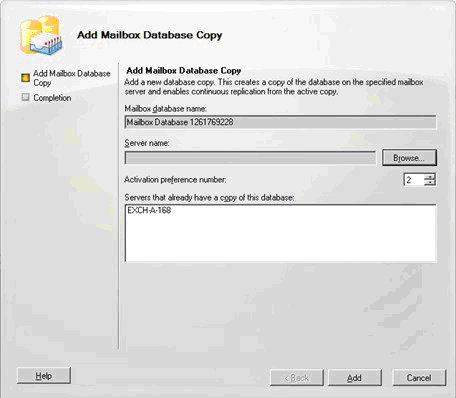The width and height of the screenshot is (456, 398).
Task: Click the grey Completion step marker
Action: tap(25, 97)
